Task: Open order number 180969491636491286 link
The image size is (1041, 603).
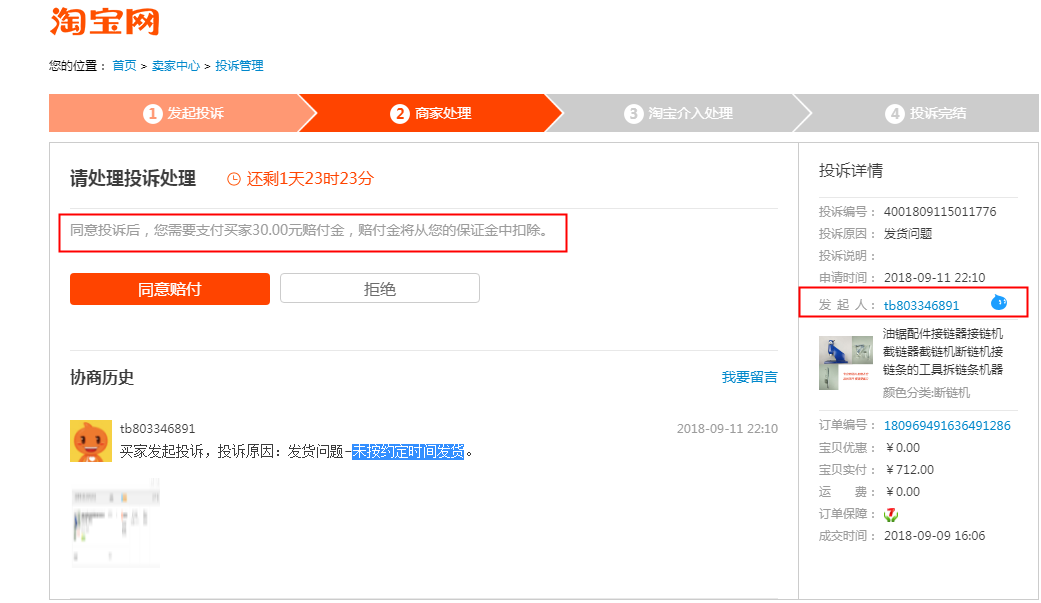Action: click(947, 426)
